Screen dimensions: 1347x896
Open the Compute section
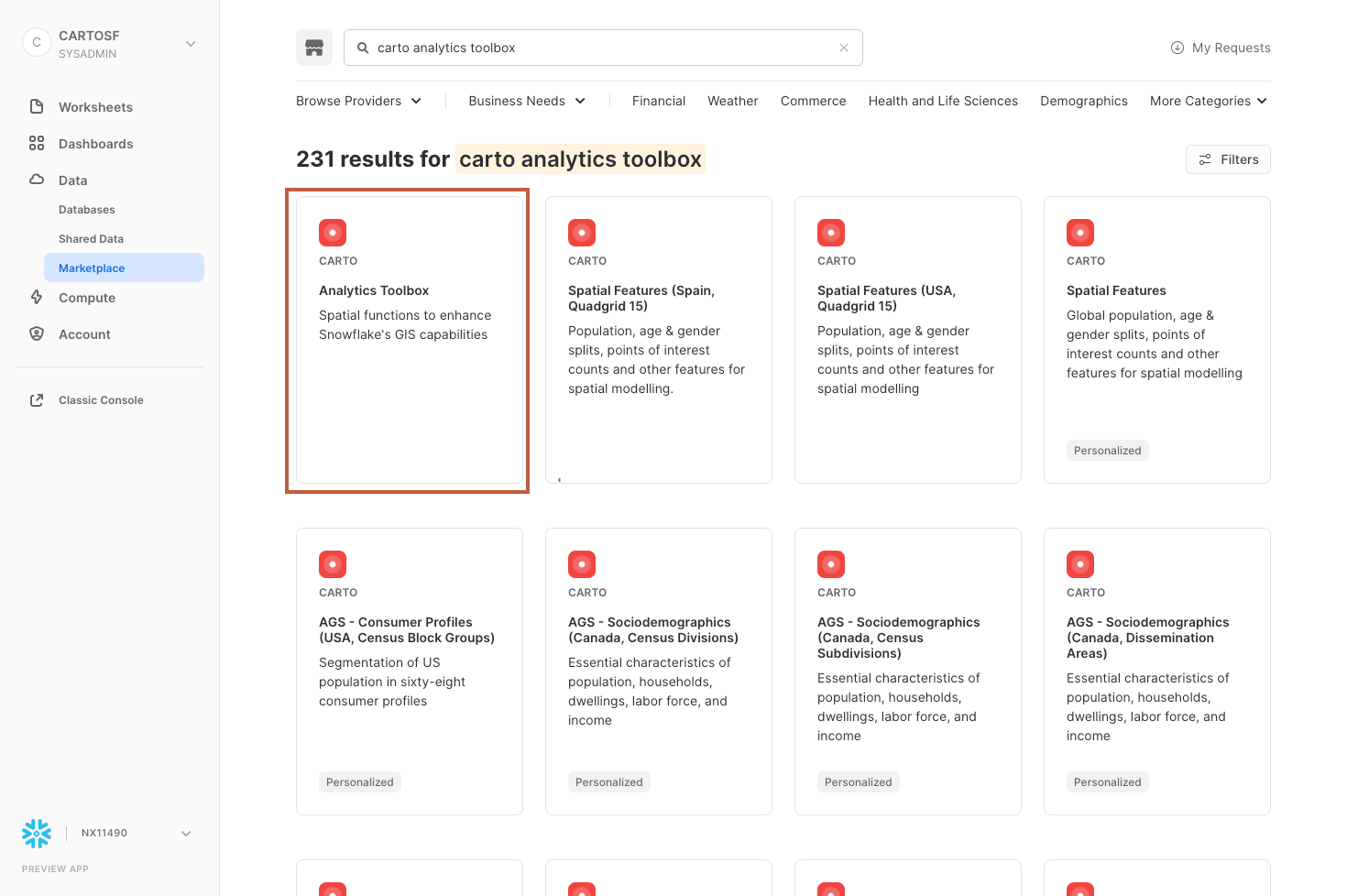[x=87, y=298]
